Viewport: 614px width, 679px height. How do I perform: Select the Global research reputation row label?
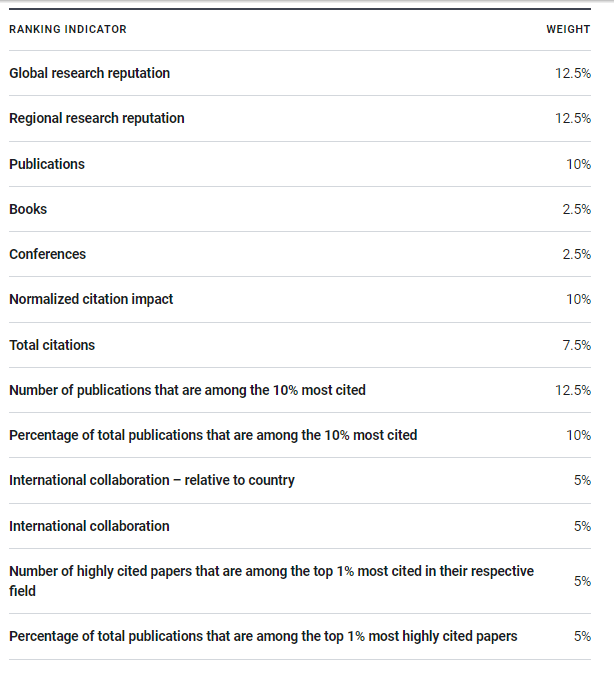[x=90, y=73]
